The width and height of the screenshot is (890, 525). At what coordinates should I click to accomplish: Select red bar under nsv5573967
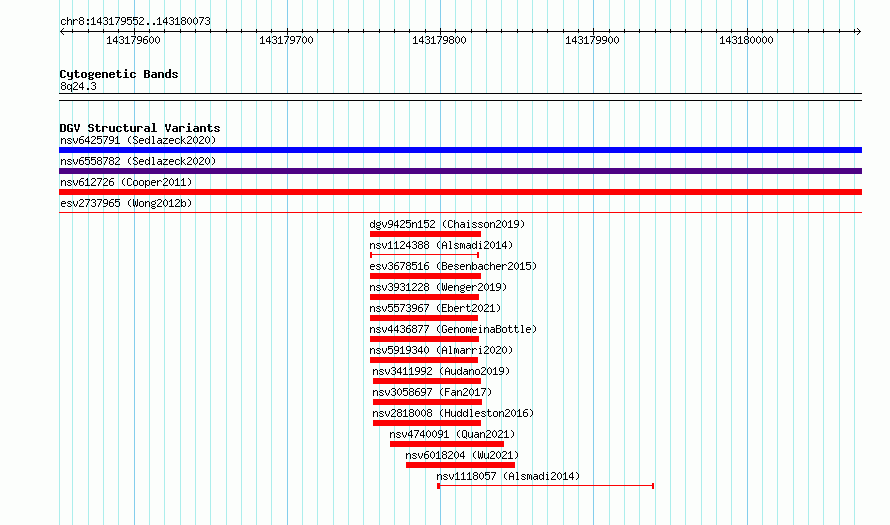click(x=423, y=318)
